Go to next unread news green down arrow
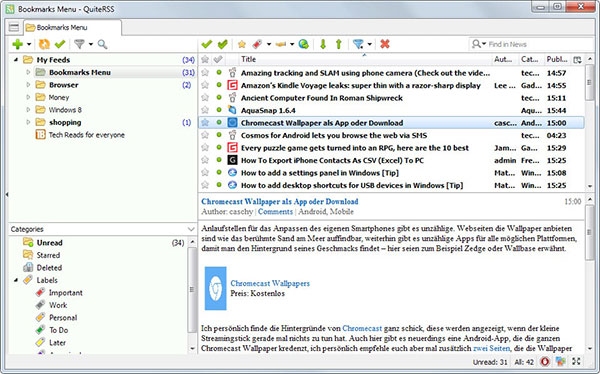This screenshot has height=374, width=600. [x=323, y=44]
